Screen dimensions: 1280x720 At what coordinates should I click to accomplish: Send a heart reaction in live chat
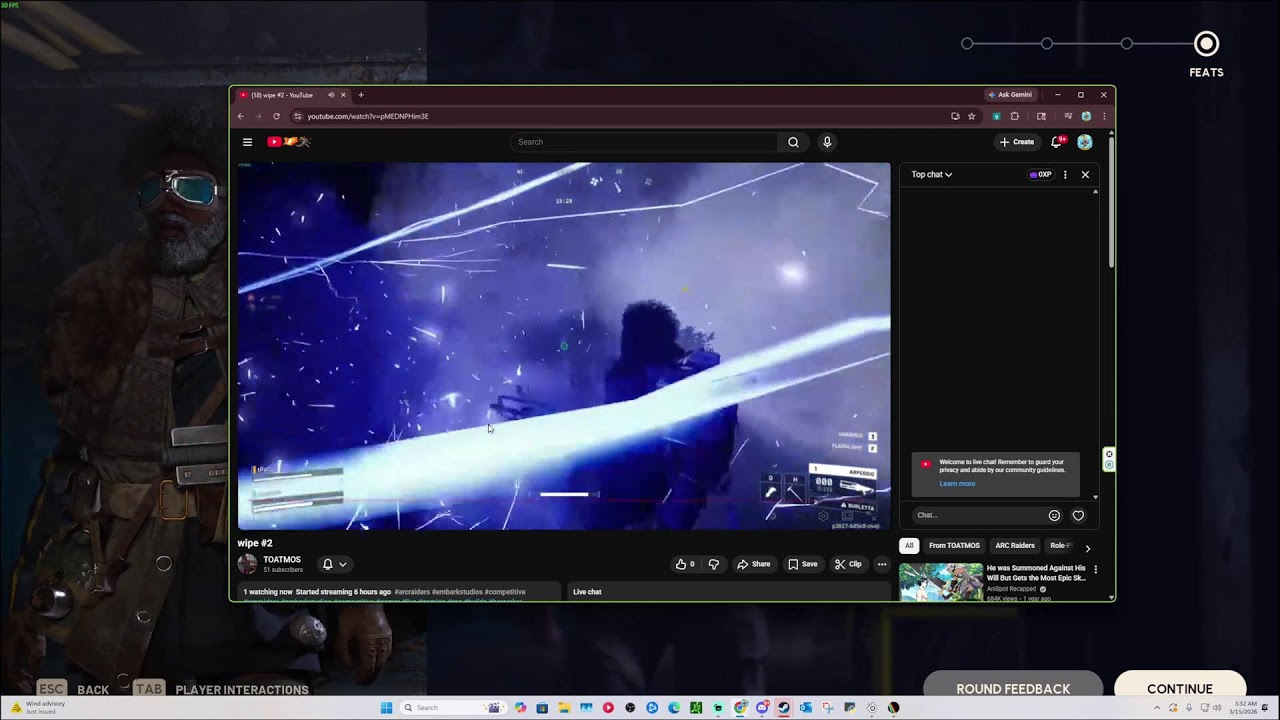(x=1078, y=515)
